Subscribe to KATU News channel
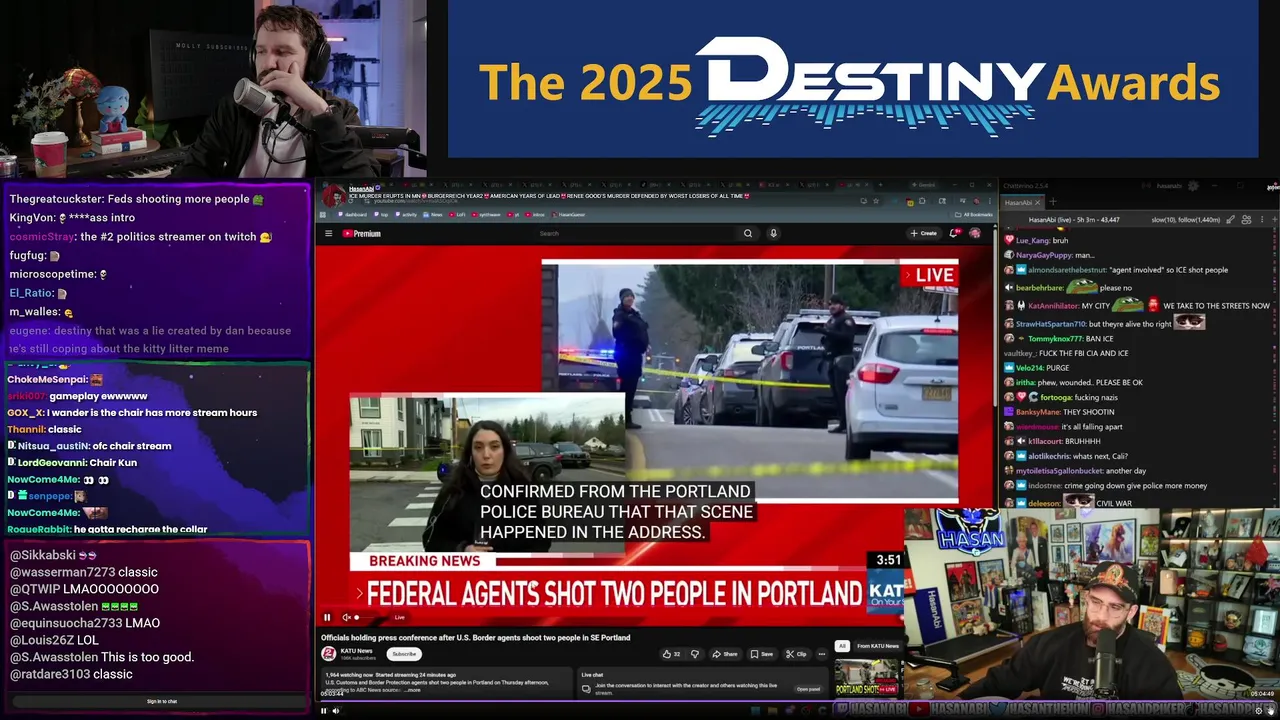Viewport: 1280px width, 720px height. pyautogui.click(x=404, y=654)
